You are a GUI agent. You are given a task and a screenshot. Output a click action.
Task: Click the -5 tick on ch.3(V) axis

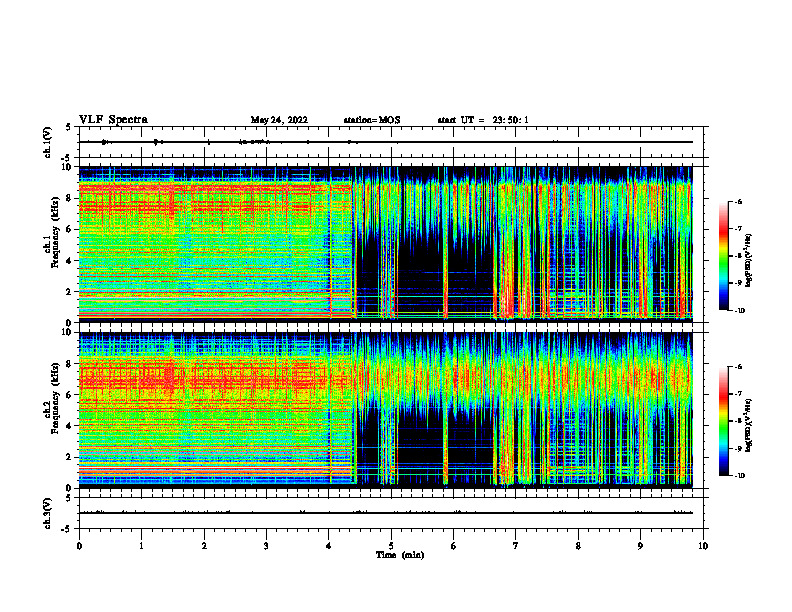pos(67,529)
